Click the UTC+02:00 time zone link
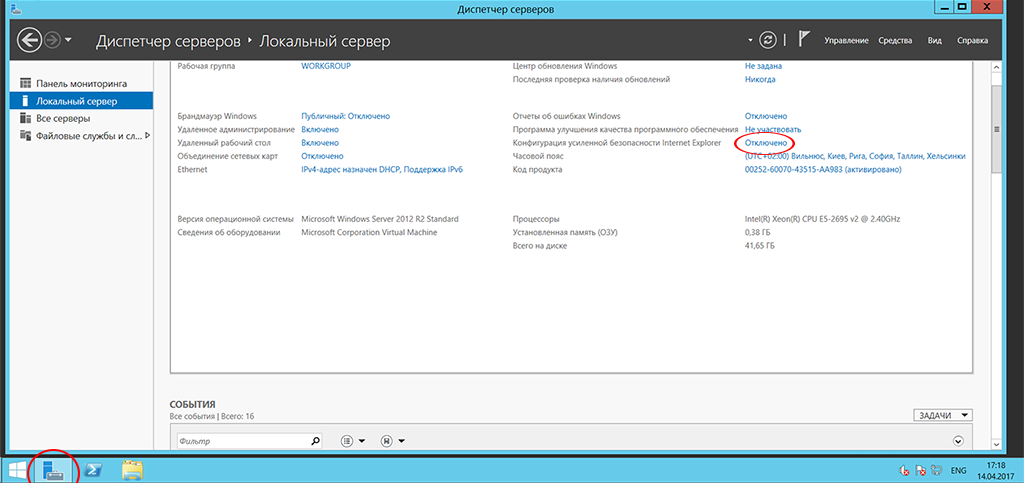Viewport: 1024px width, 483px height. (856, 156)
